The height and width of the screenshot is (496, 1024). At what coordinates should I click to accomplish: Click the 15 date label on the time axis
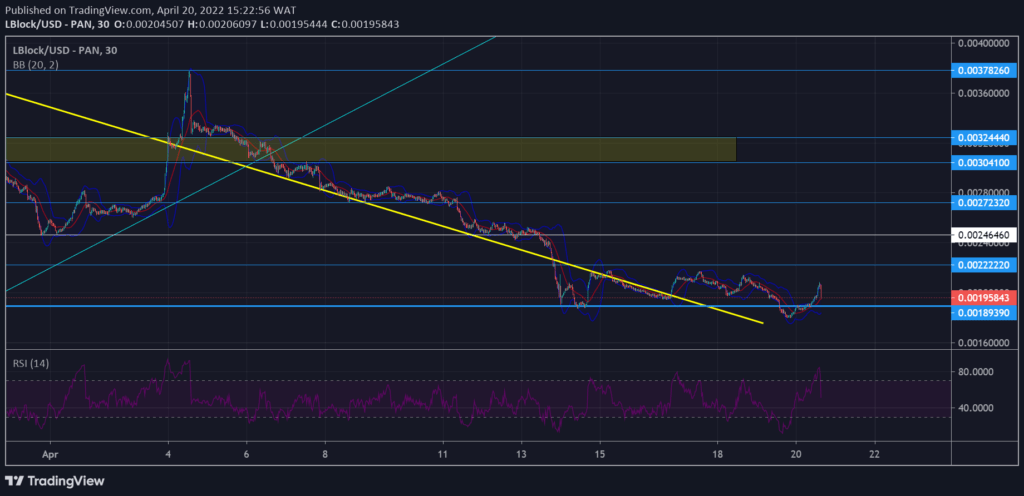pos(600,452)
